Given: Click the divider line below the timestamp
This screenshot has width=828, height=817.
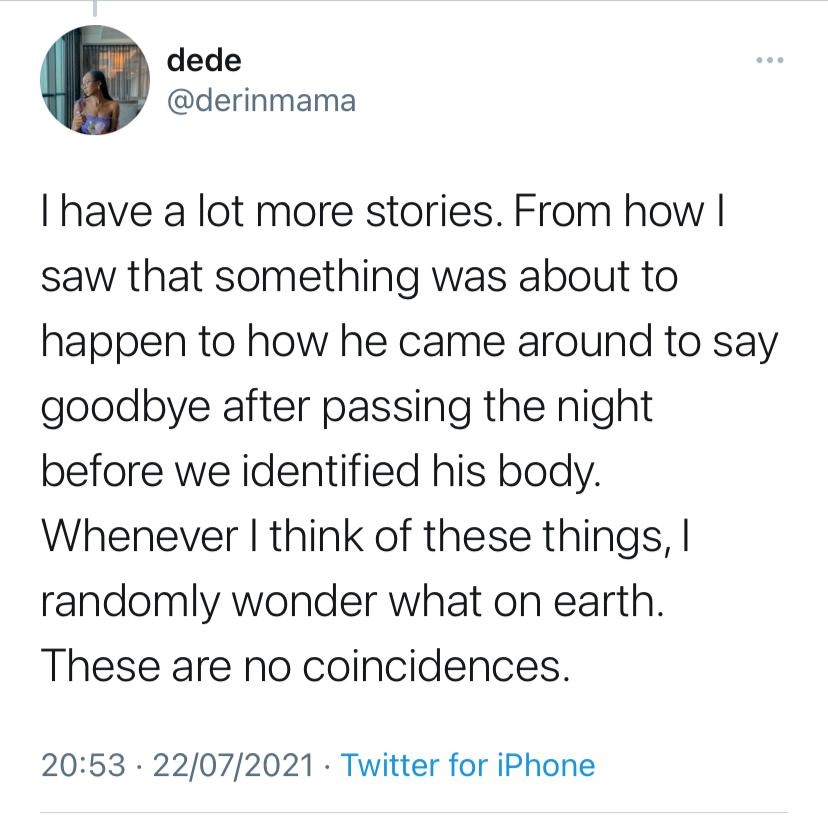Looking at the screenshot, I should (x=414, y=811).
